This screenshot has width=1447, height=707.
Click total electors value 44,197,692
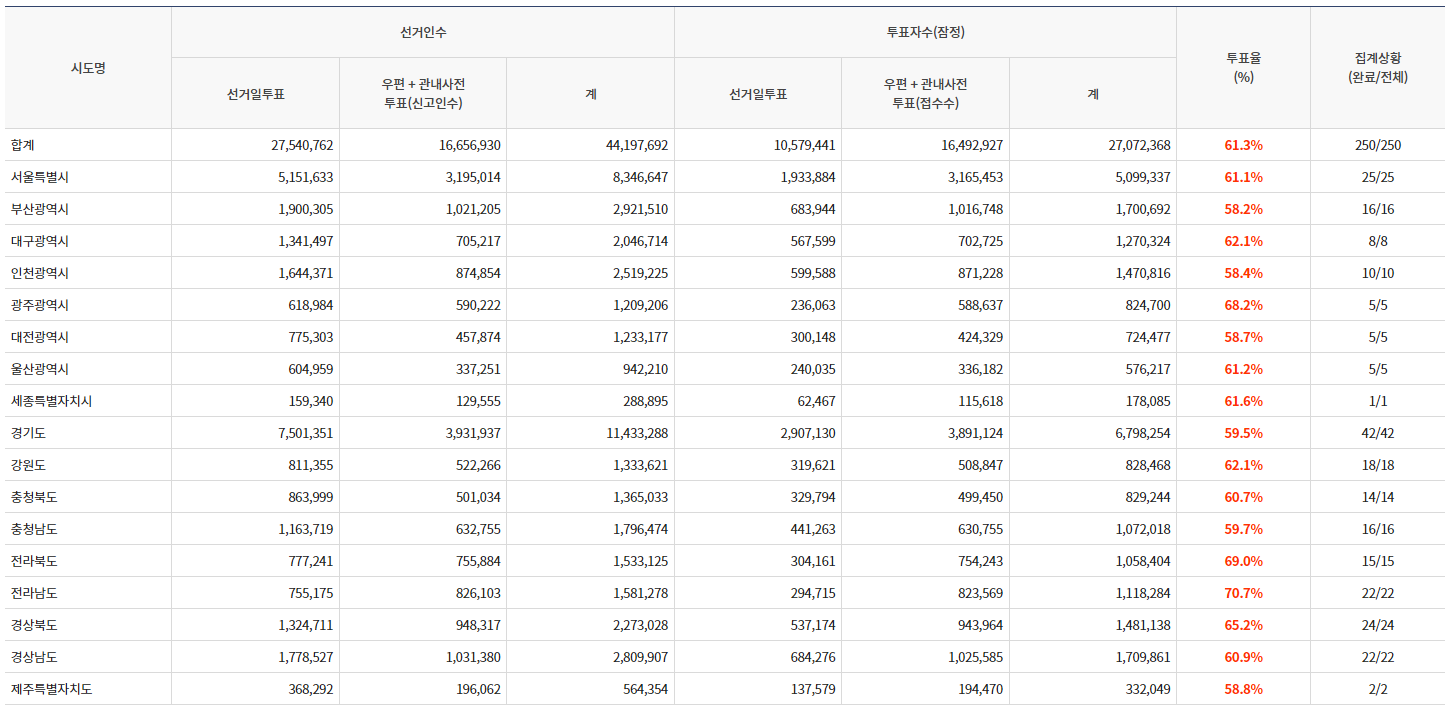point(636,145)
